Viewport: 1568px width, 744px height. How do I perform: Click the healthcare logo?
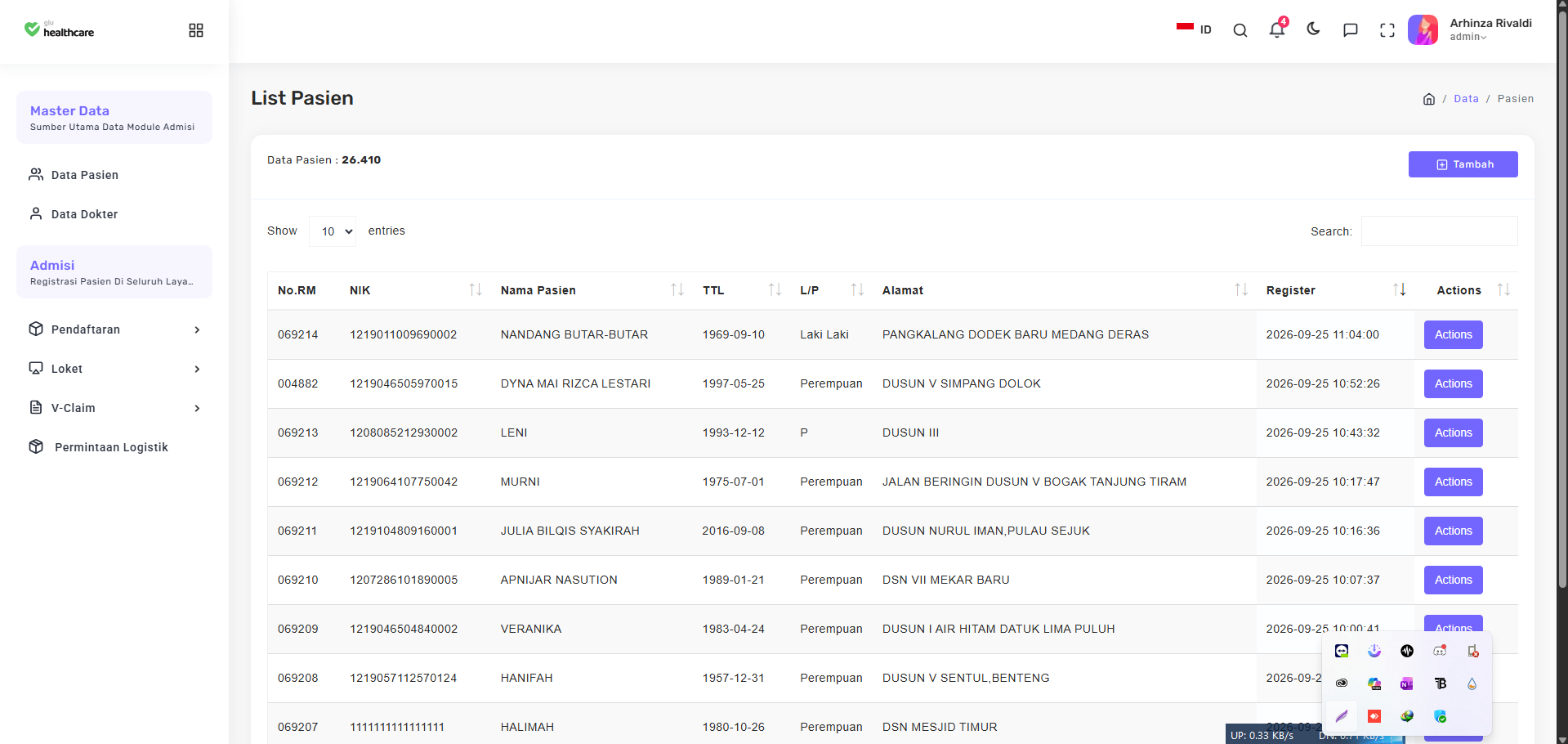coord(60,30)
